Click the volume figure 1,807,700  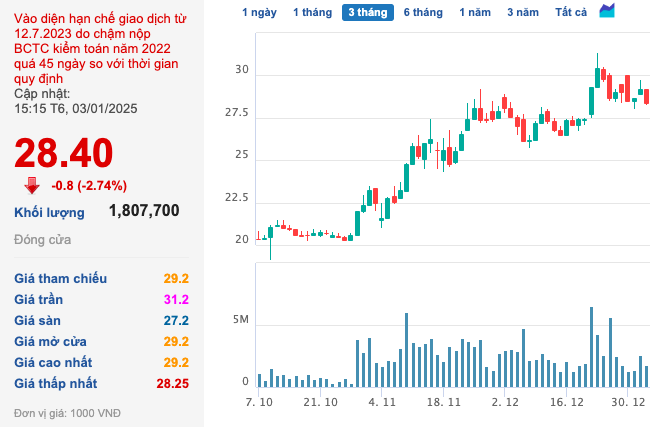(x=144, y=211)
